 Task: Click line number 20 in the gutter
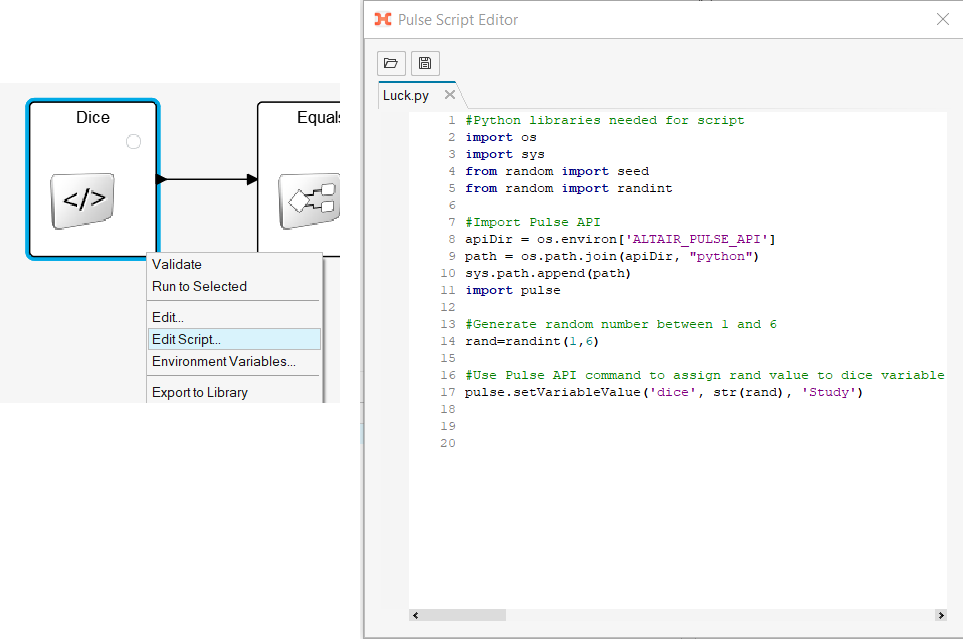pyautogui.click(x=448, y=444)
